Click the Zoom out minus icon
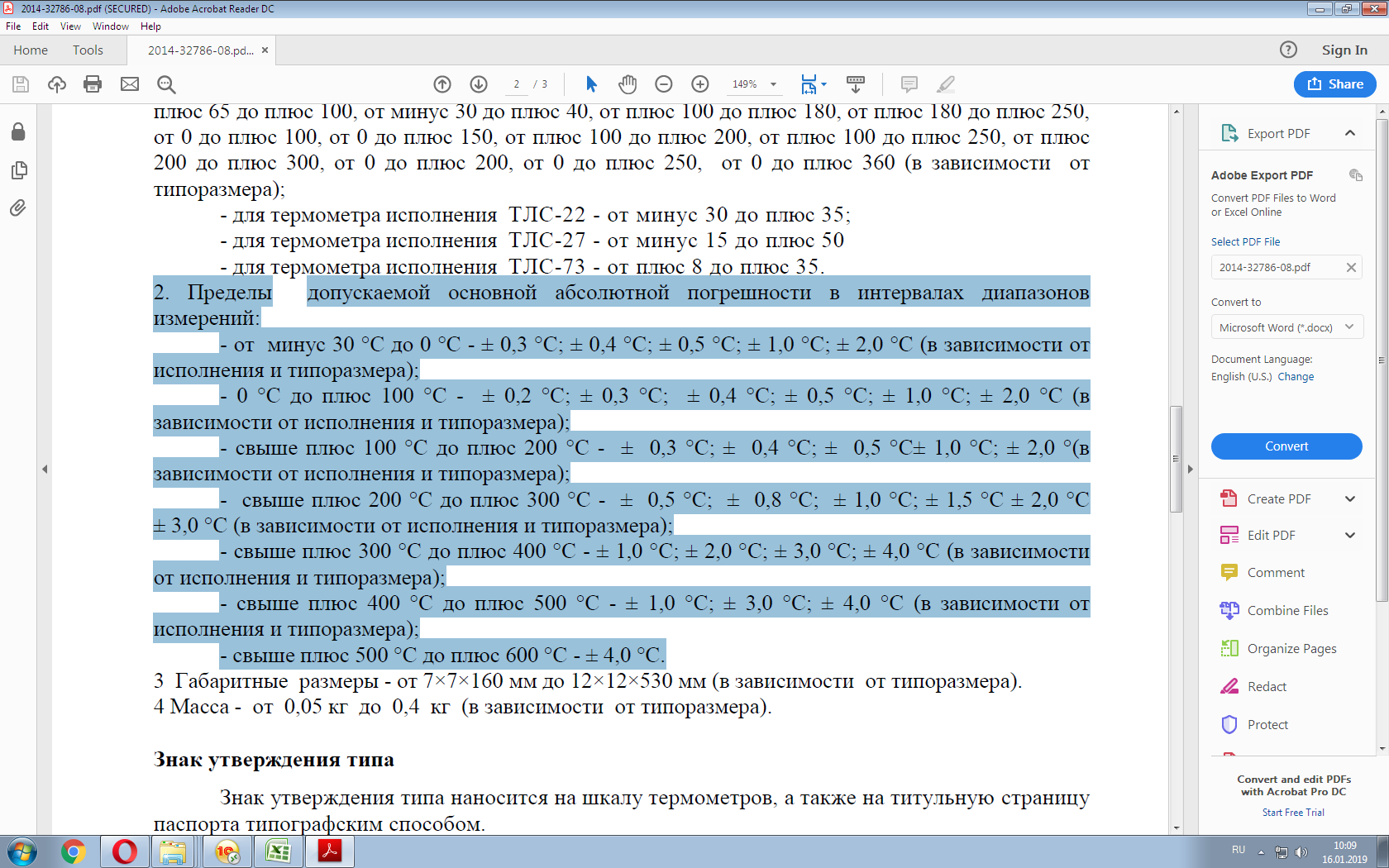Viewport: 1389px width, 868px height. coord(663,84)
